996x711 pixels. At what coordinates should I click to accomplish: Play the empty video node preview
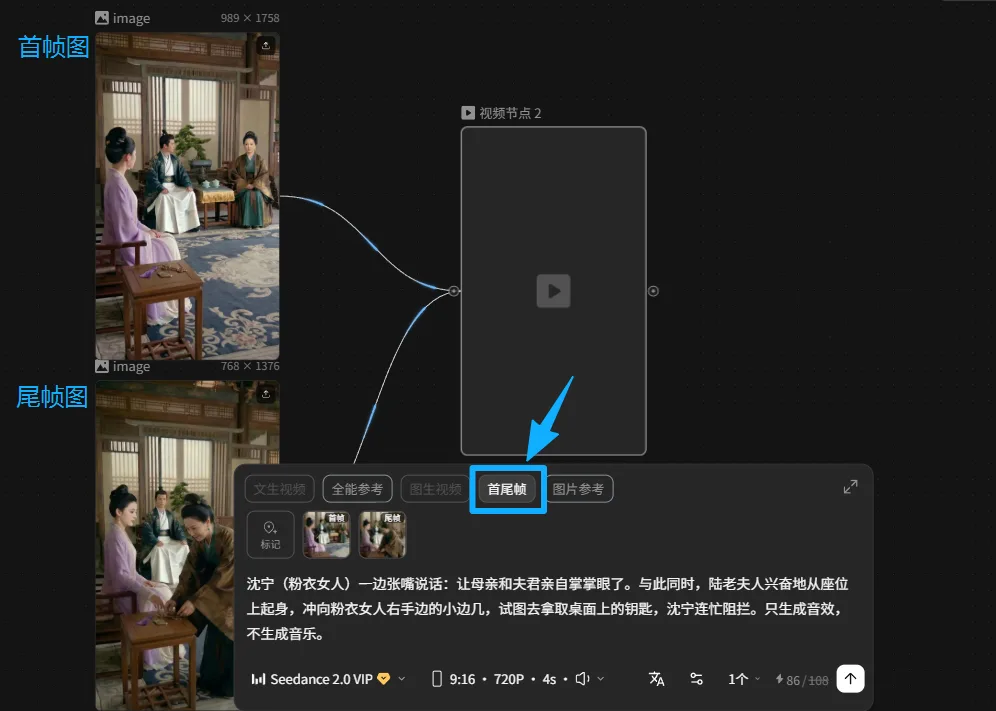click(553, 291)
